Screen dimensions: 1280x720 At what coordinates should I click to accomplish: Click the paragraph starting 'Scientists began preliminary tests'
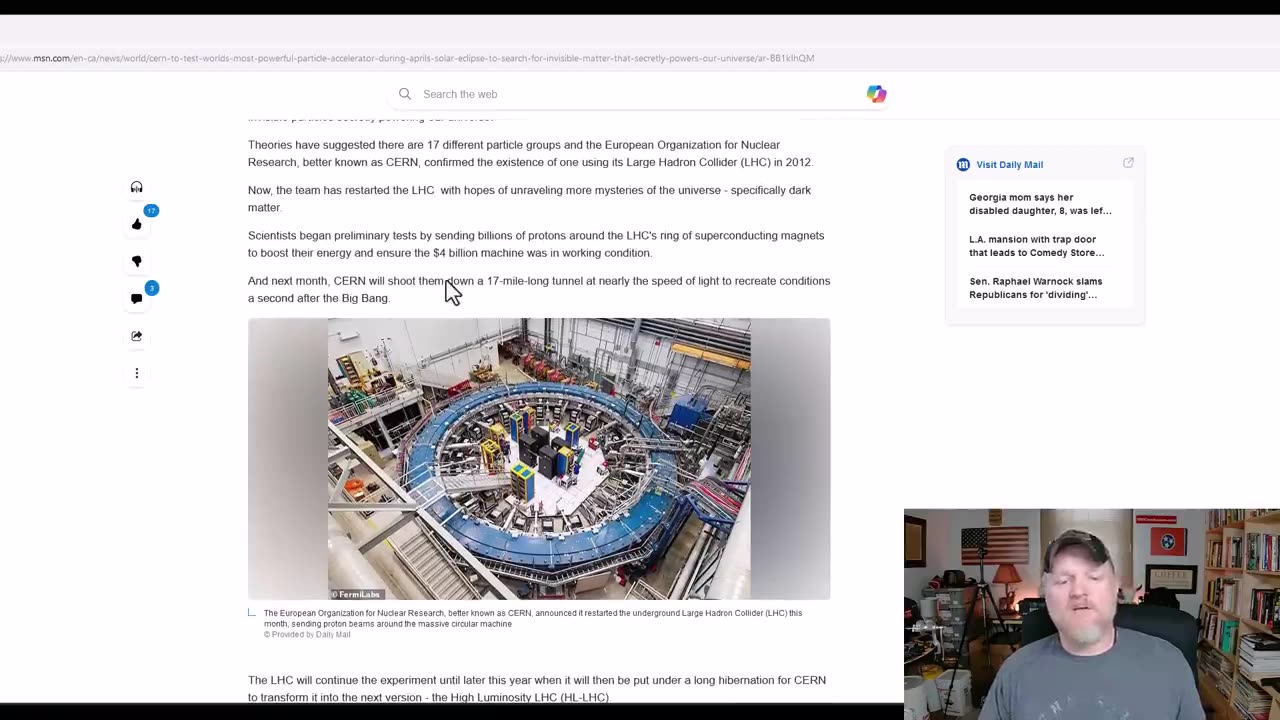[x=536, y=244]
